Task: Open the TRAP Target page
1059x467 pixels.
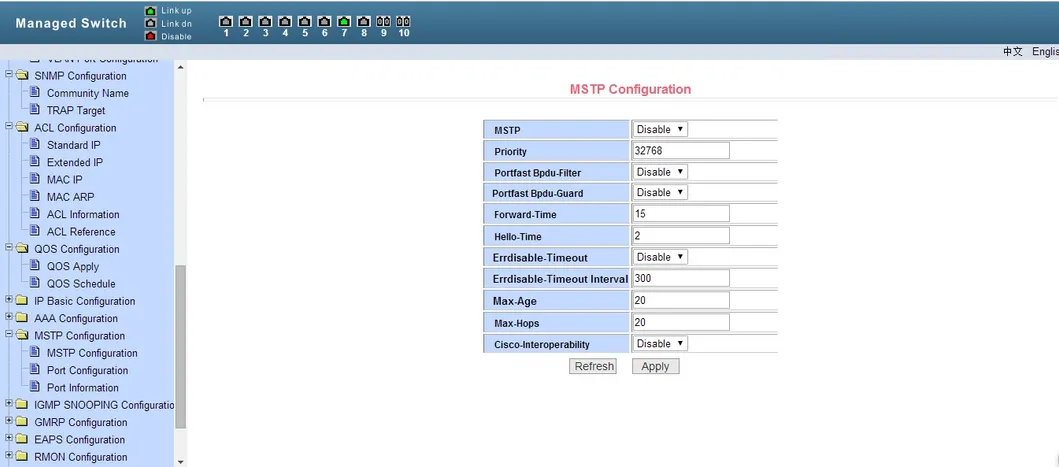Action: pyautogui.click(x=76, y=110)
